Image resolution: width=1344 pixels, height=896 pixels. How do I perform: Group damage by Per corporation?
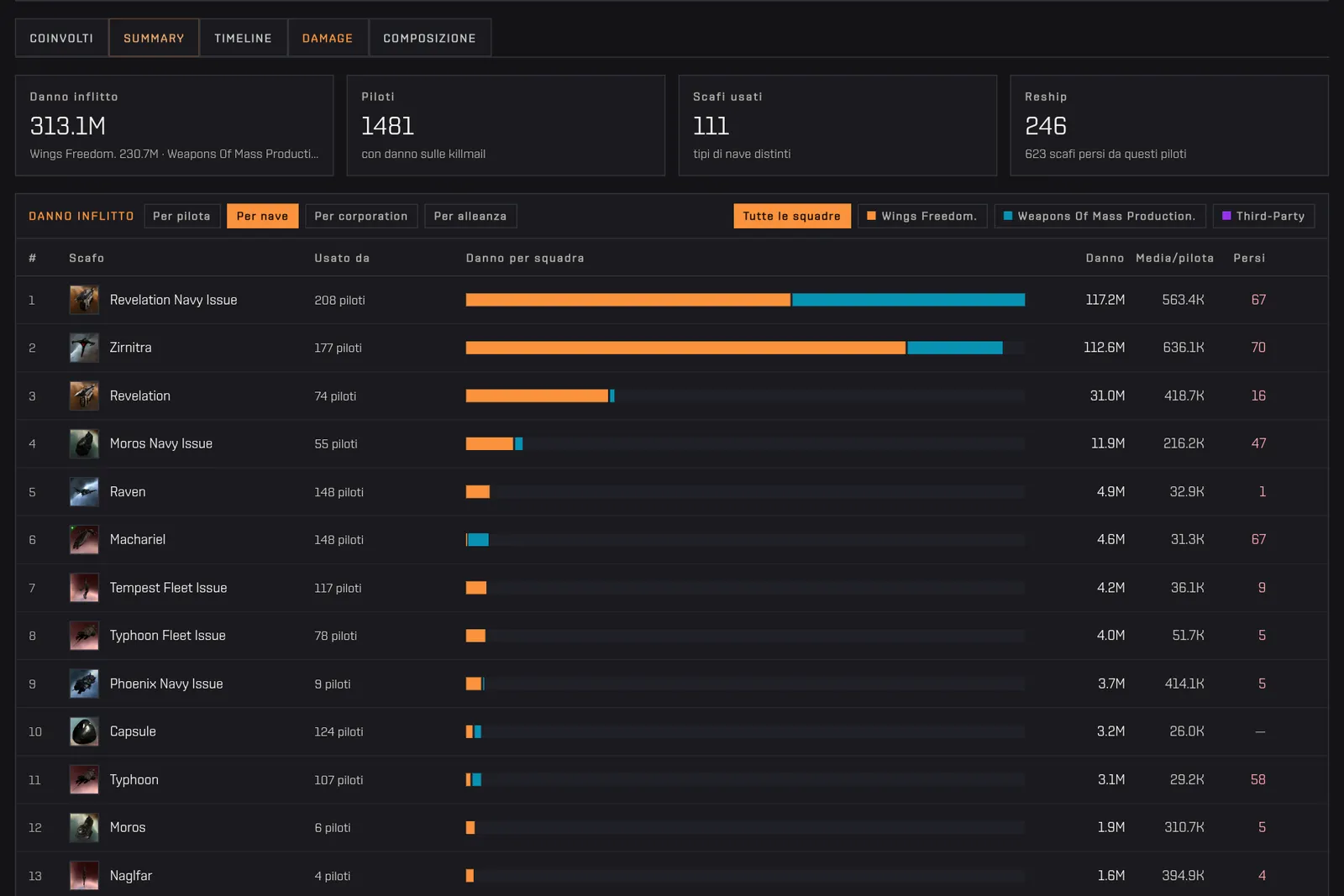point(361,216)
